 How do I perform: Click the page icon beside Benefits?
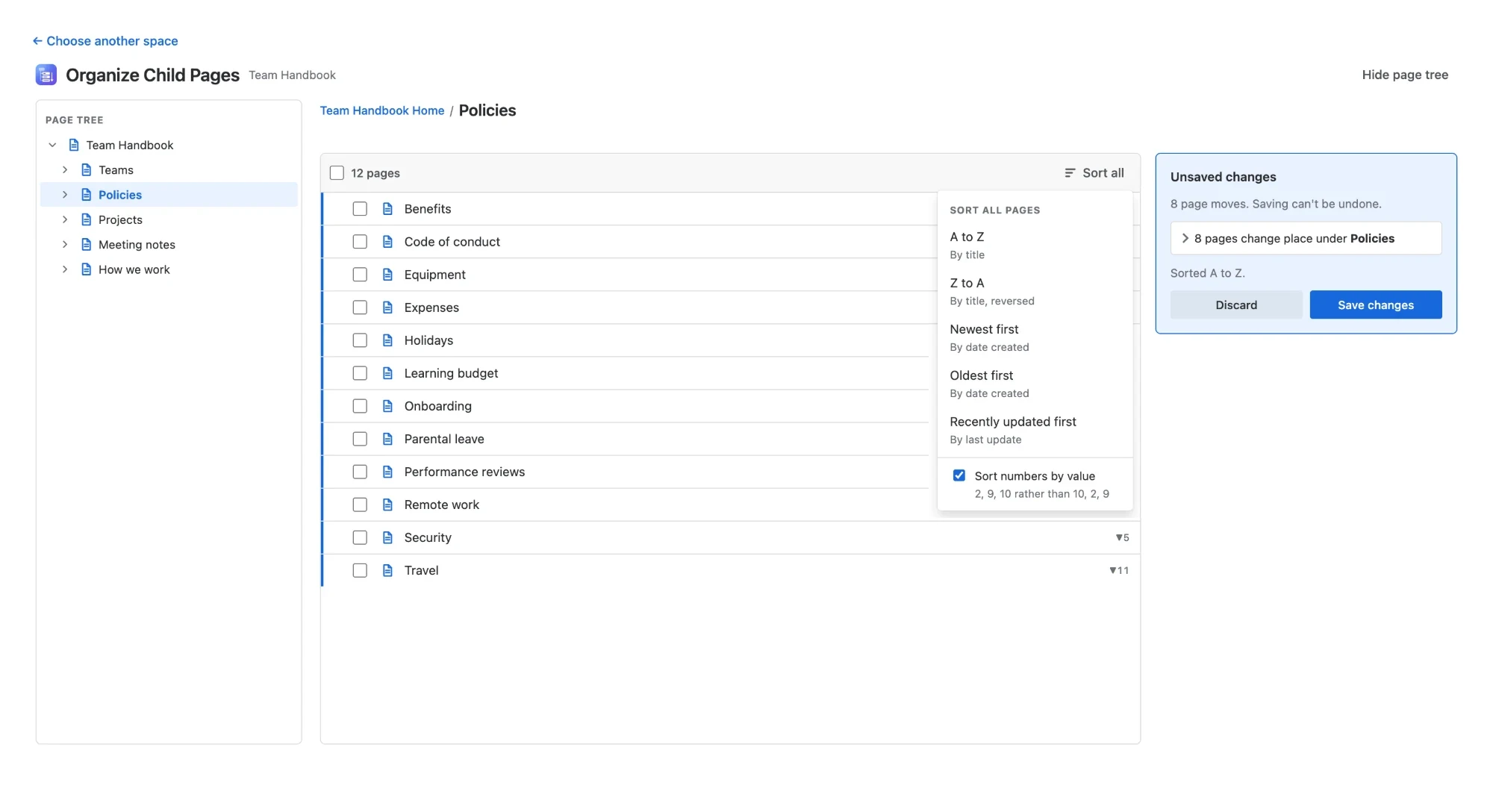tap(387, 209)
